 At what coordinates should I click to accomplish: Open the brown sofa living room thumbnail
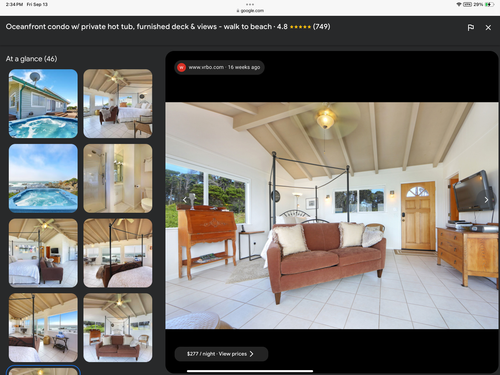pos(118,328)
